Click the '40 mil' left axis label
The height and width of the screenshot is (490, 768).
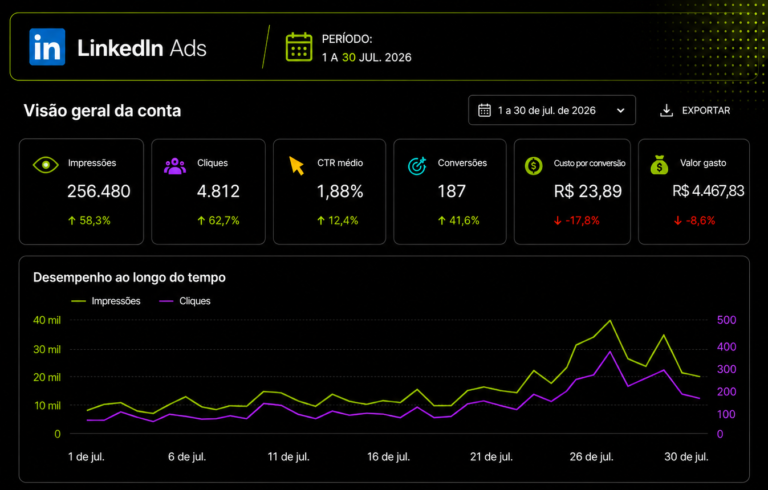tap(47, 320)
